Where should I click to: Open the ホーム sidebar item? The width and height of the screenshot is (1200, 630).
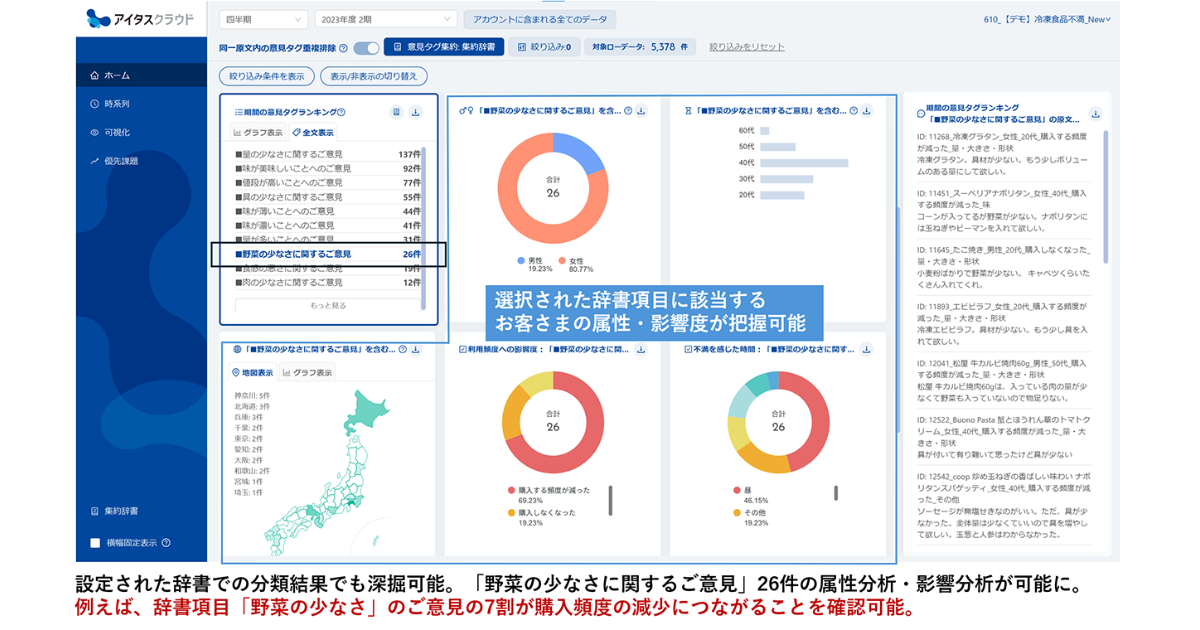[141, 75]
